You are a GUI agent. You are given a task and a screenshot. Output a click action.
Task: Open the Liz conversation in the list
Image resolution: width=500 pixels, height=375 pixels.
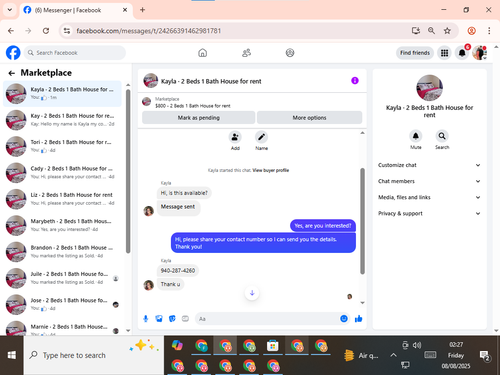point(62,199)
